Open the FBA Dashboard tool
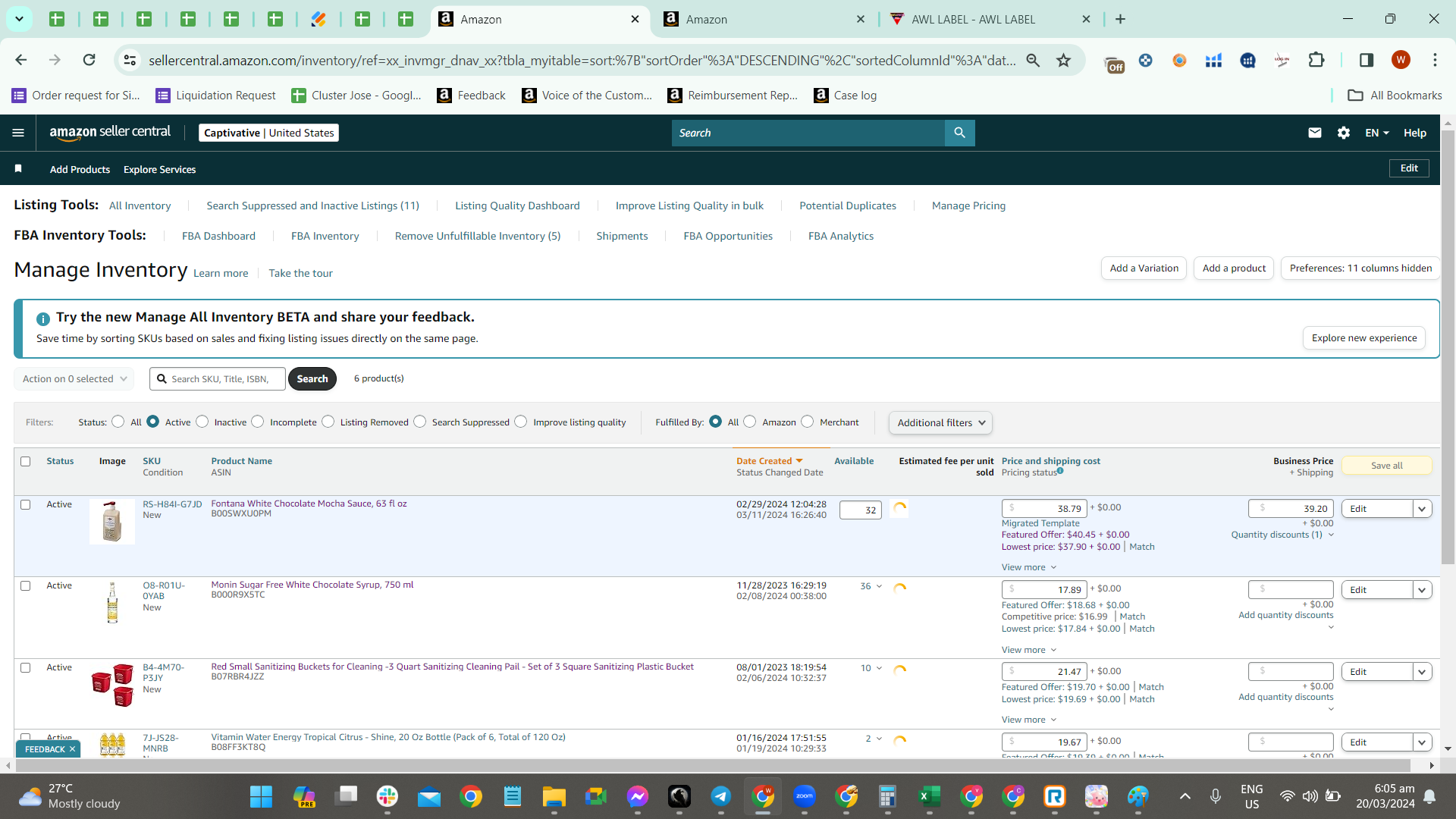Viewport: 1456px width, 819px height. 218,236
